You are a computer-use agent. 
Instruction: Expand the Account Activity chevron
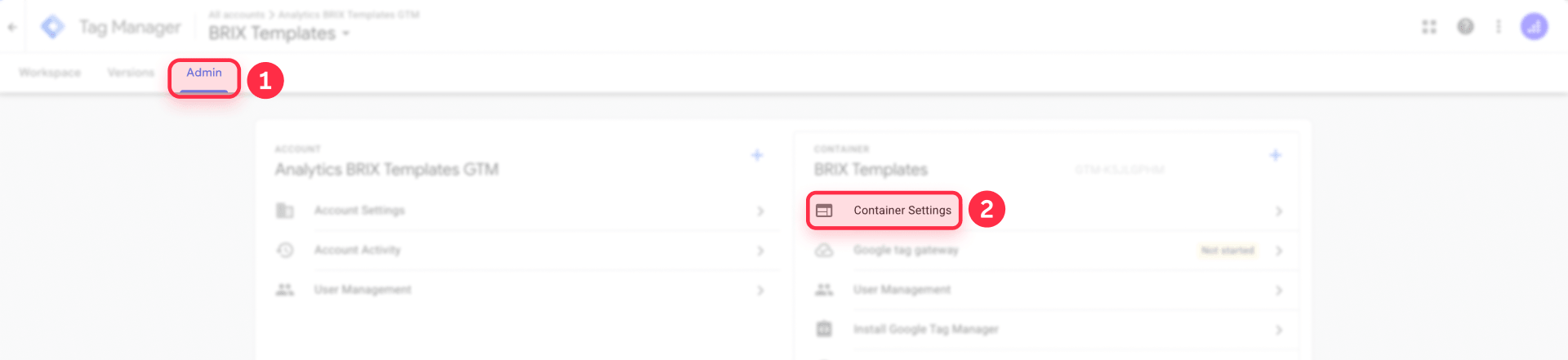(760, 251)
